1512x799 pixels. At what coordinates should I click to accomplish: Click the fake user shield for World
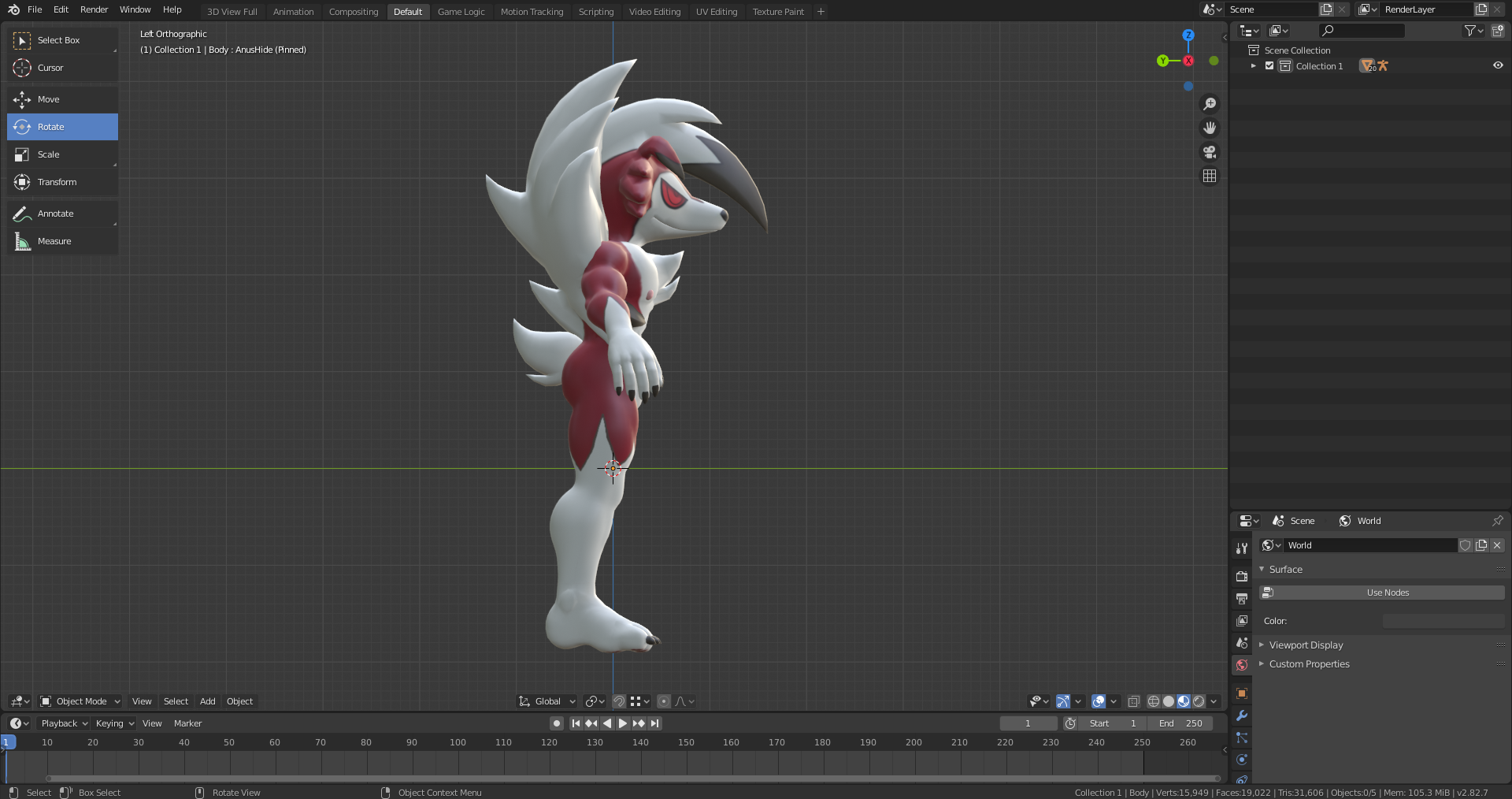(1465, 545)
